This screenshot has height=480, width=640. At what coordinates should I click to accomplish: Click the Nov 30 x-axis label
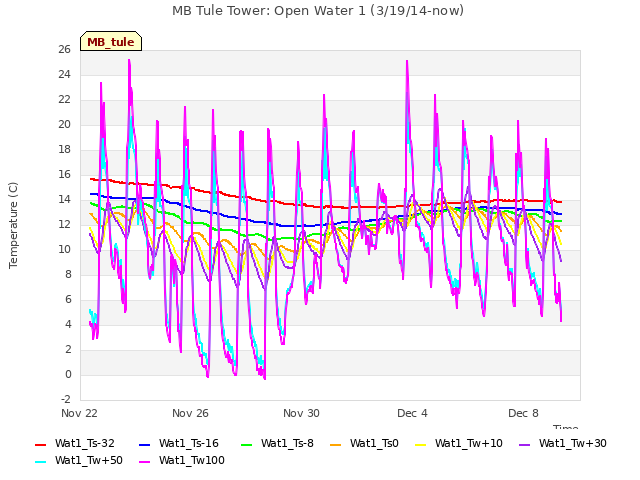[x=301, y=413]
